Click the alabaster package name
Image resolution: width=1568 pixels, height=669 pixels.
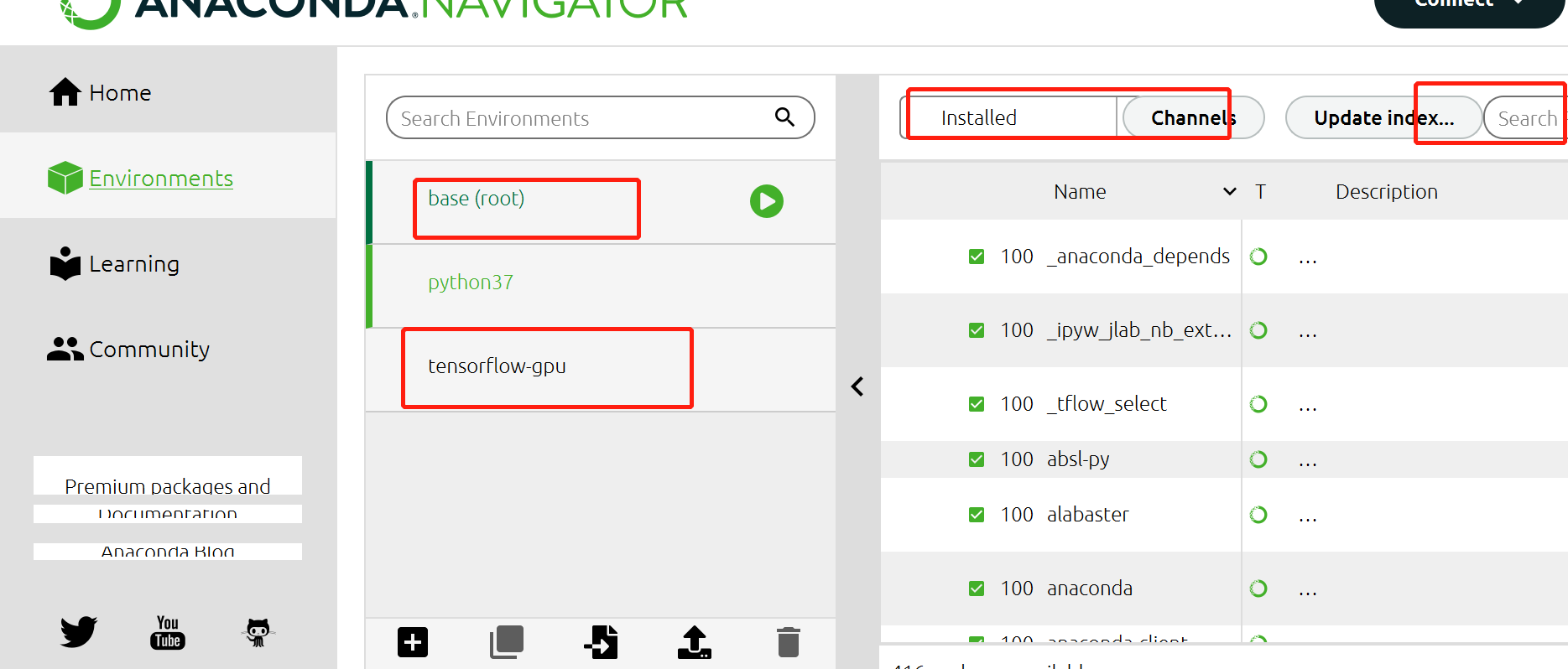(x=1088, y=515)
